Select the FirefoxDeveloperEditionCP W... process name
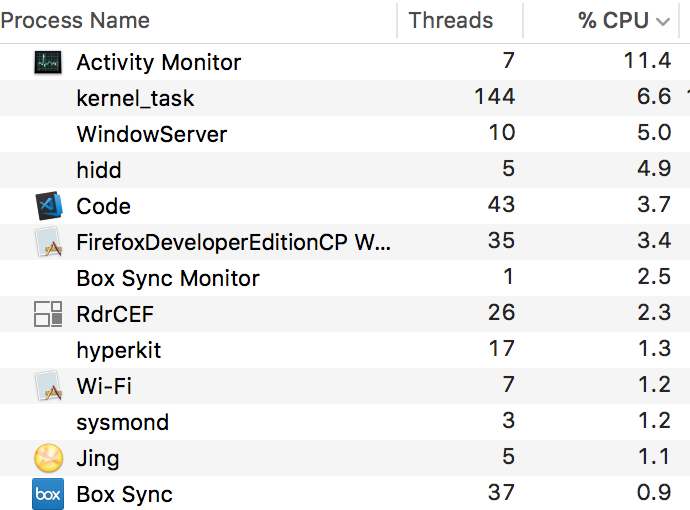Screen dimensions: 690x510 click(x=233, y=242)
